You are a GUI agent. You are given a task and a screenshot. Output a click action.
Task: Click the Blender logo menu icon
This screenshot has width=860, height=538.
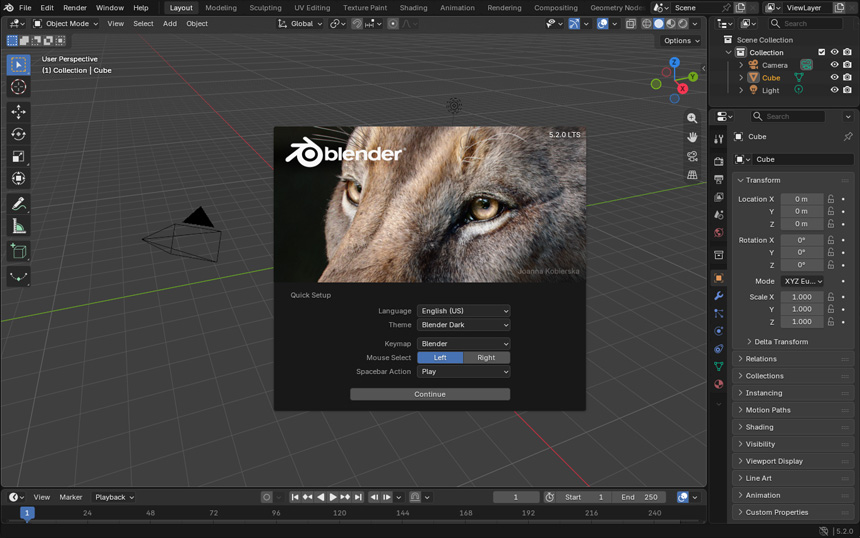(9, 8)
